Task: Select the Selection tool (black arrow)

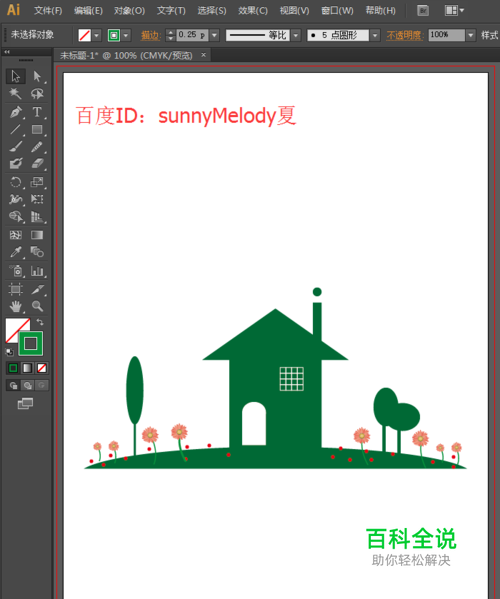Action: [x=16, y=76]
